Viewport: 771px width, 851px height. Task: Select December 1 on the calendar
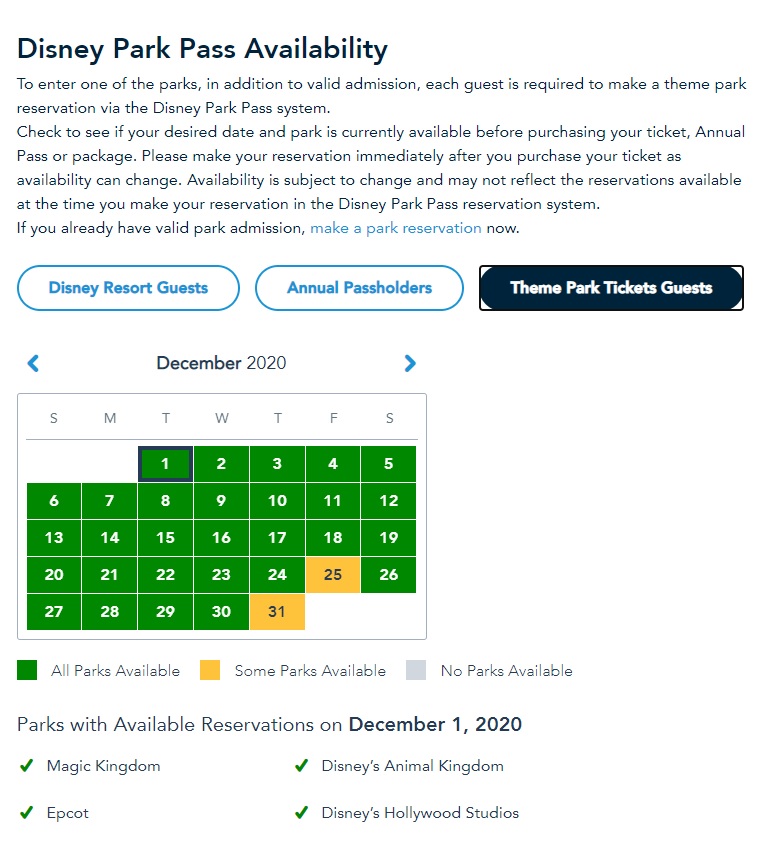click(165, 464)
